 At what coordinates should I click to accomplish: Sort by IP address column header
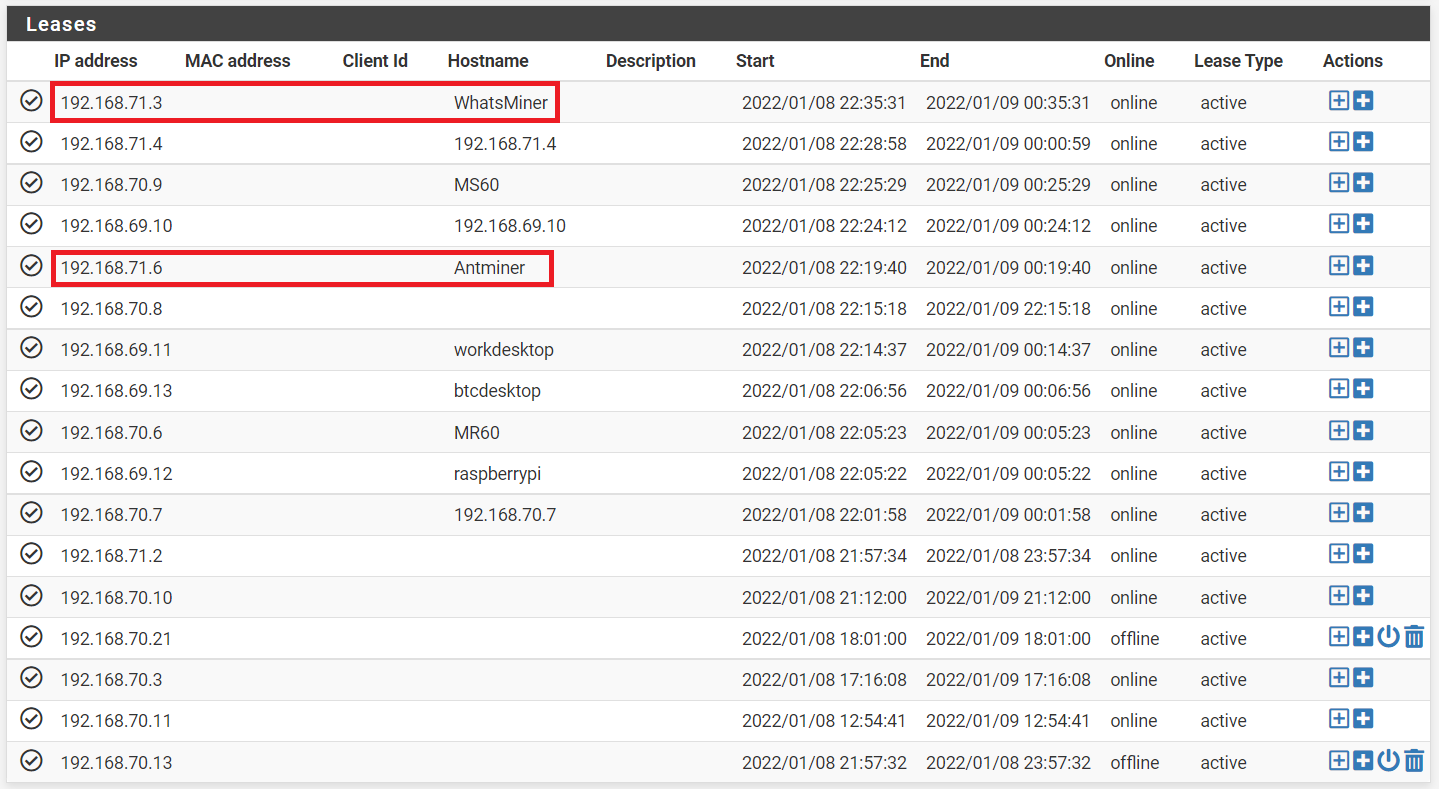(x=96, y=61)
